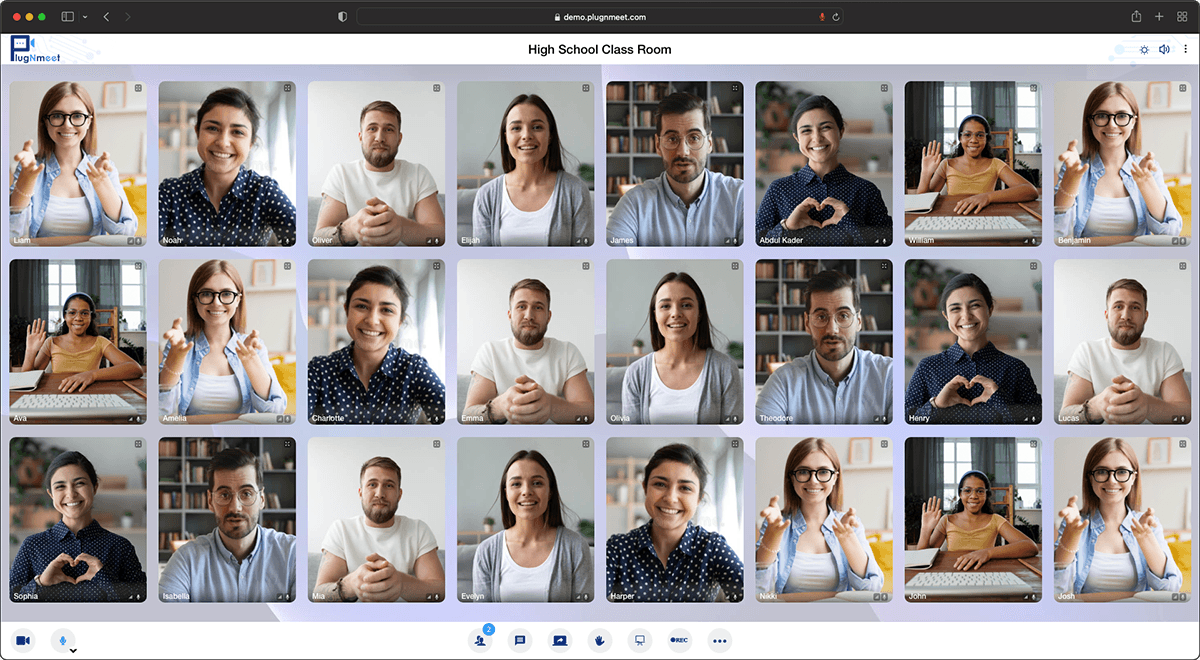Toggle the webcam on or off
The width and height of the screenshot is (1200, 660).
[23, 640]
